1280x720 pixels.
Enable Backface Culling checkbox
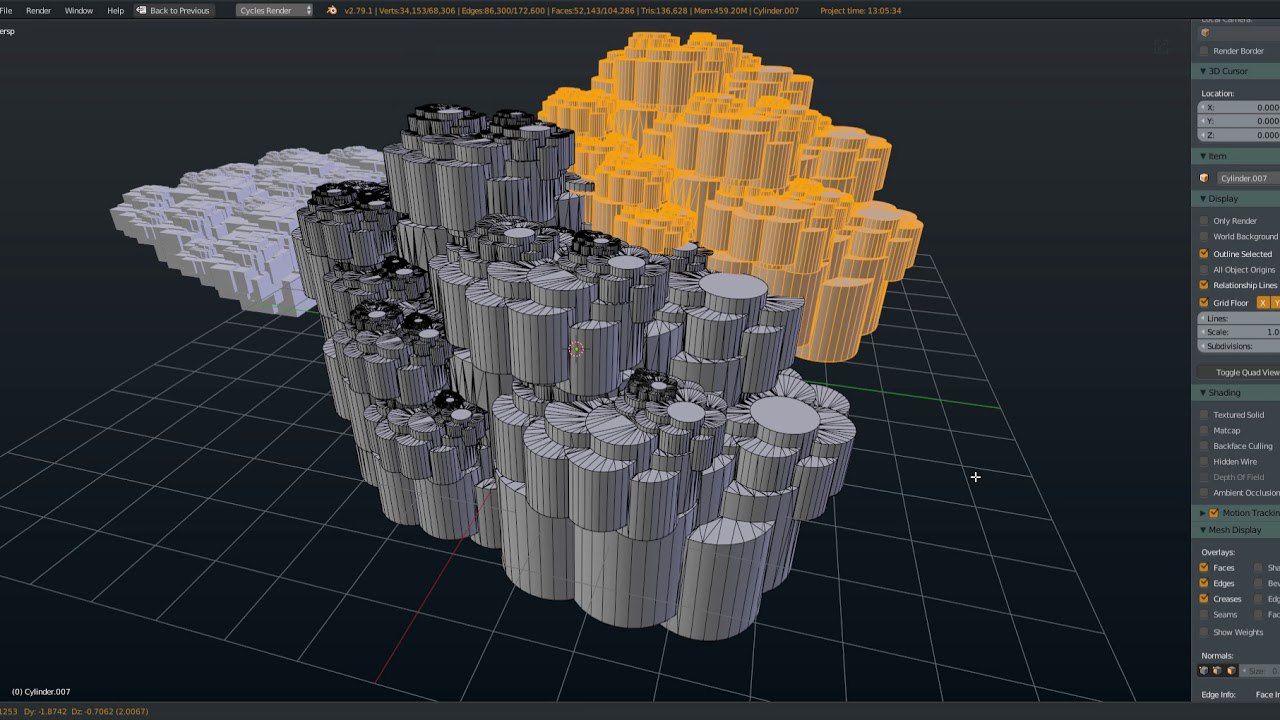(x=1204, y=446)
